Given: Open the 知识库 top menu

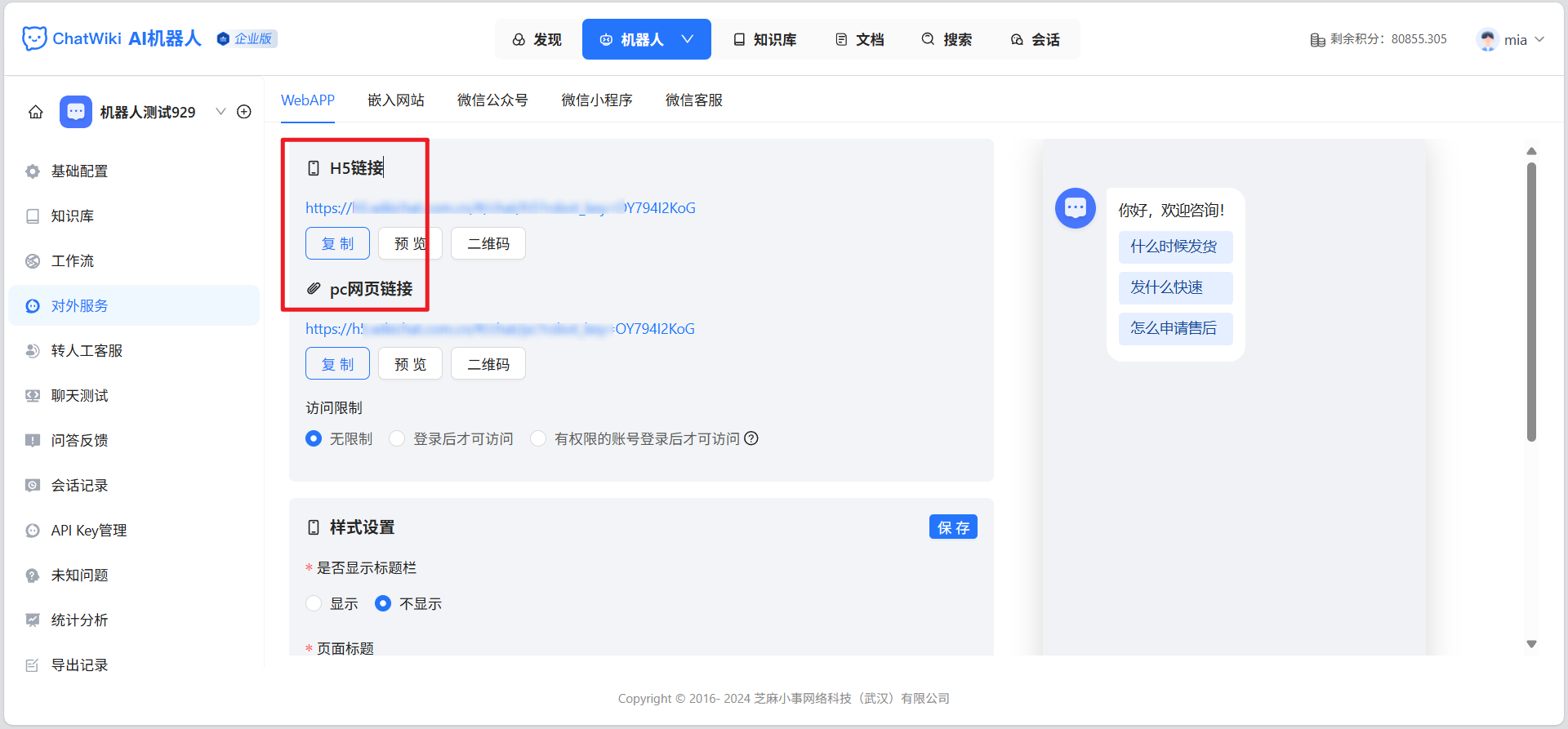Looking at the screenshot, I should pyautogui.click(x=764, y=39).
